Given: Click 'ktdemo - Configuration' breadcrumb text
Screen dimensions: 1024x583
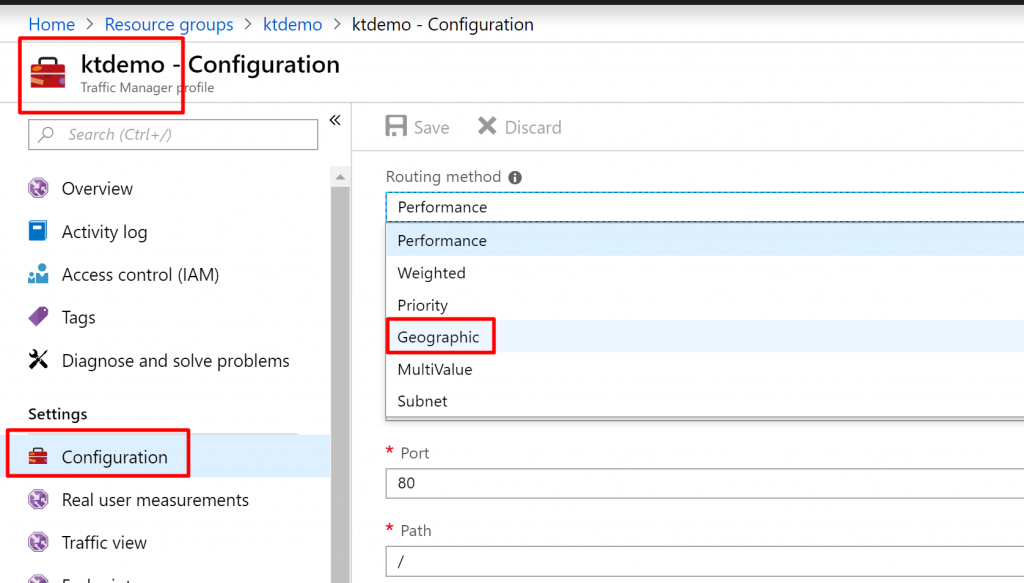Looking at the screenshot, I should point(443,25).
